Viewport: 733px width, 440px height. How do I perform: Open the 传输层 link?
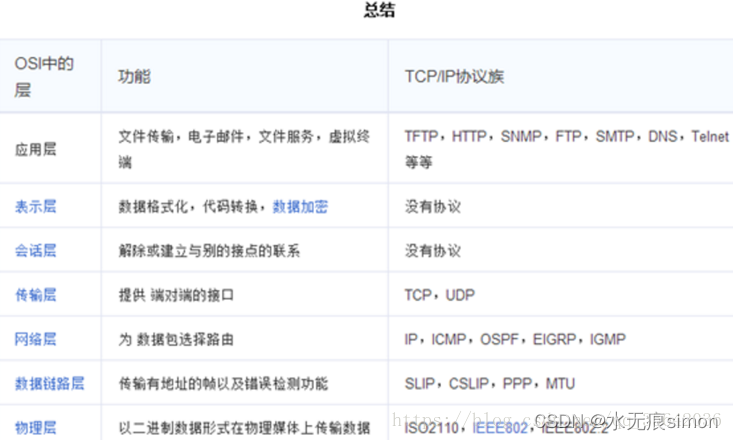click(x=36, y=295)
